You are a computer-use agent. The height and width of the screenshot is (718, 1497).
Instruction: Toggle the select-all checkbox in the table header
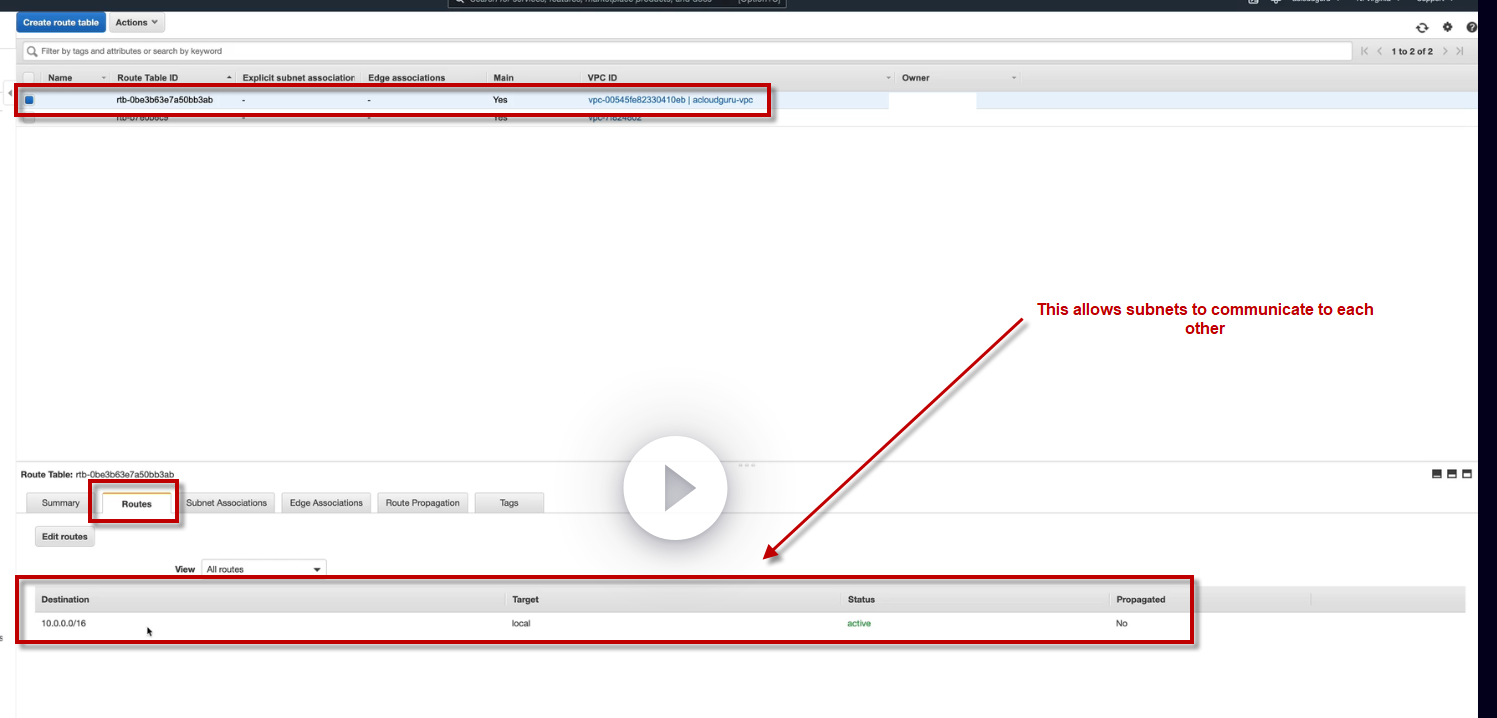click(x=29, y=78)
